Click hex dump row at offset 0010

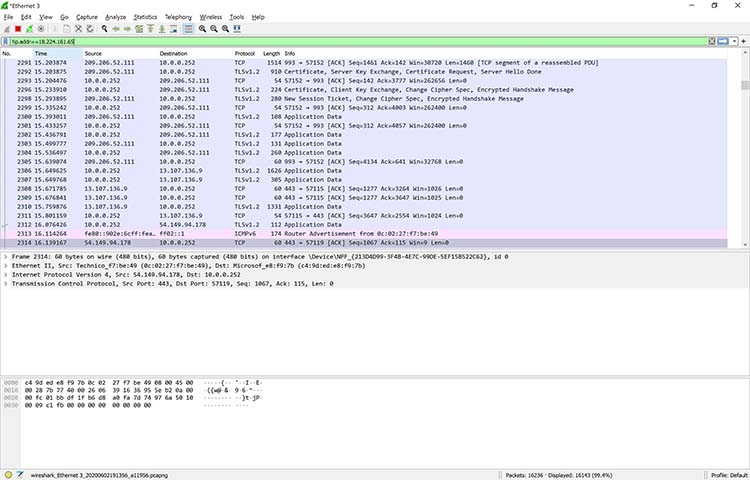coord(134,390)
